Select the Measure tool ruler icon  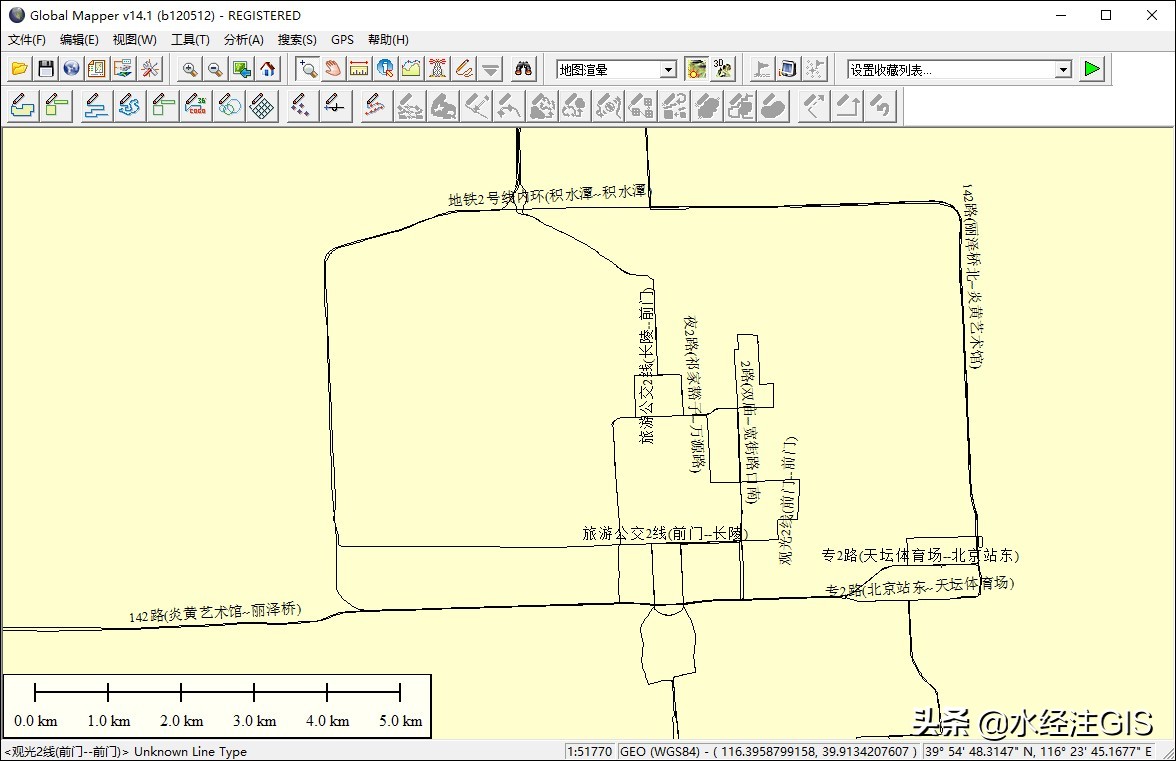[x=358, y=68]
